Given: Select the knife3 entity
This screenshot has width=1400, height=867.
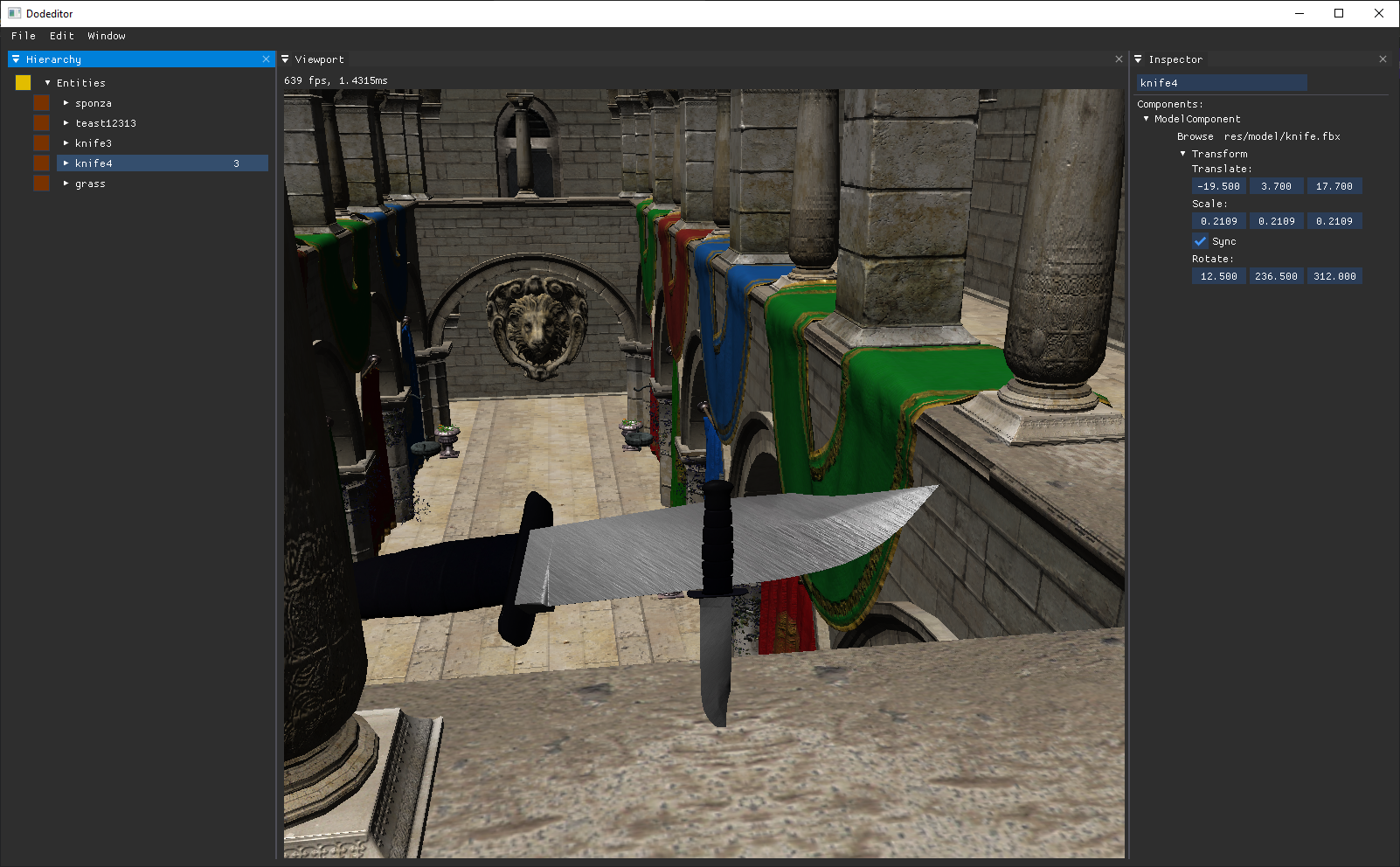Looking at the screenshot, I should tap(94, 143).
